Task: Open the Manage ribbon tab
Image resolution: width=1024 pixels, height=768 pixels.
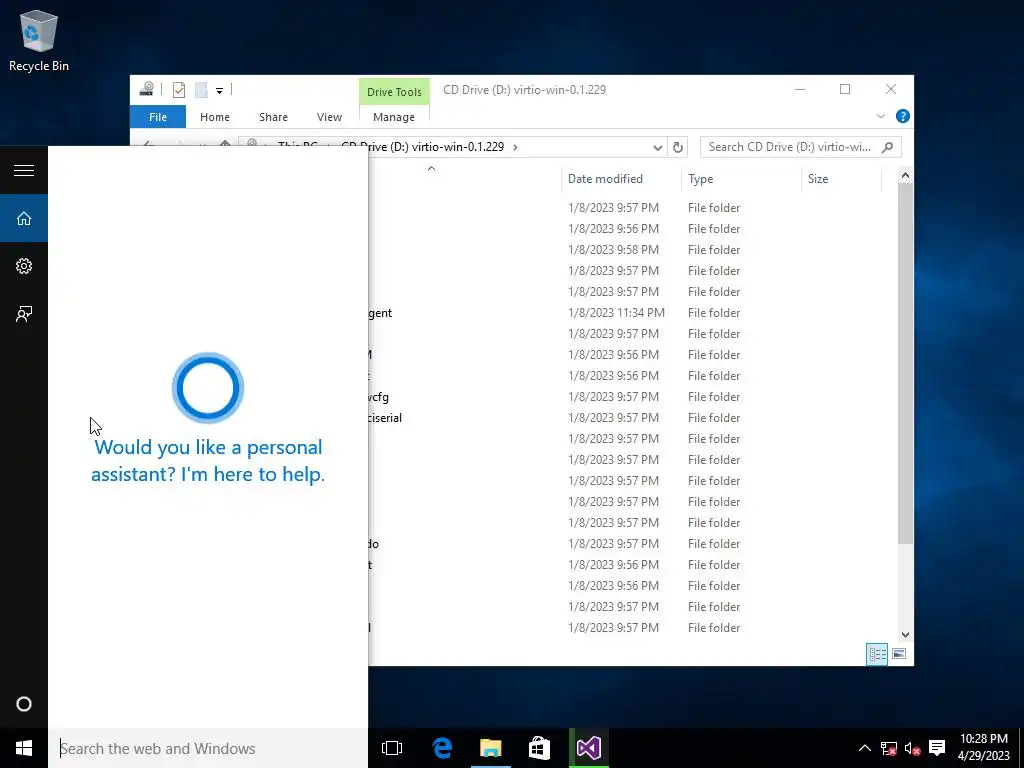Action: tap(394, 117)
